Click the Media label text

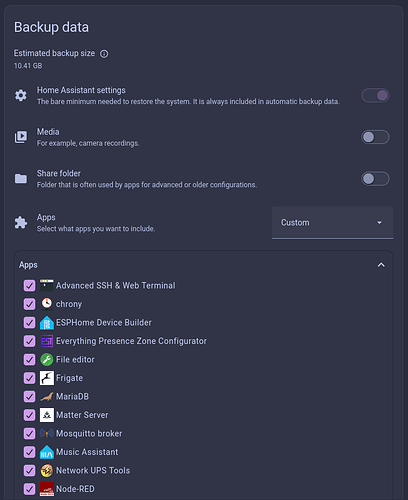48,132
